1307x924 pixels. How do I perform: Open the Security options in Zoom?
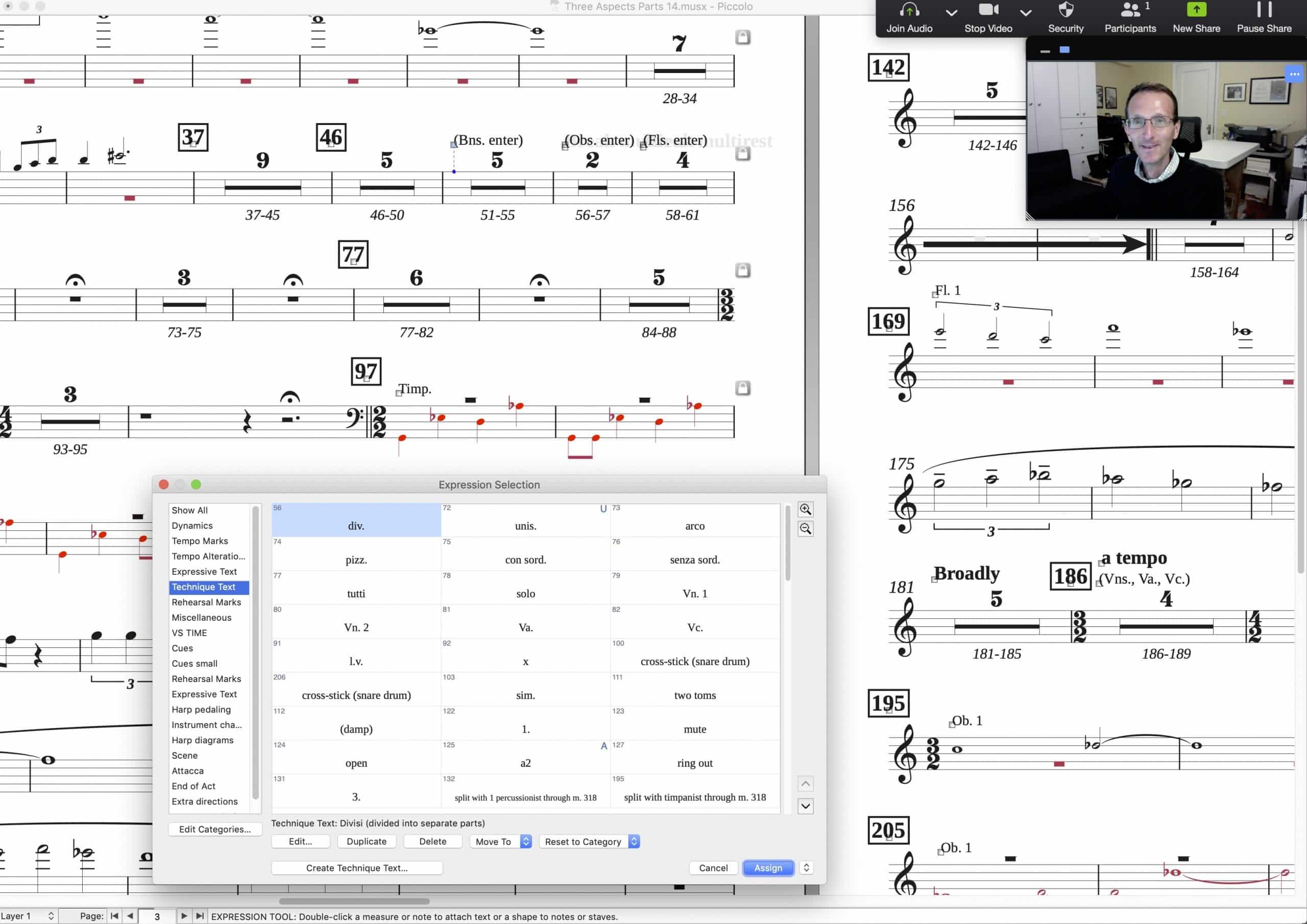click(1065, 17)
